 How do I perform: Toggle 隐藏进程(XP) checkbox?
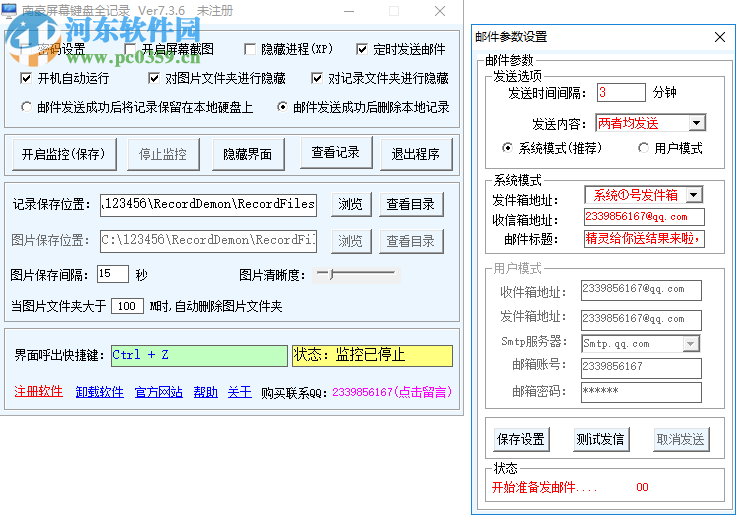[x=250, y=49]
